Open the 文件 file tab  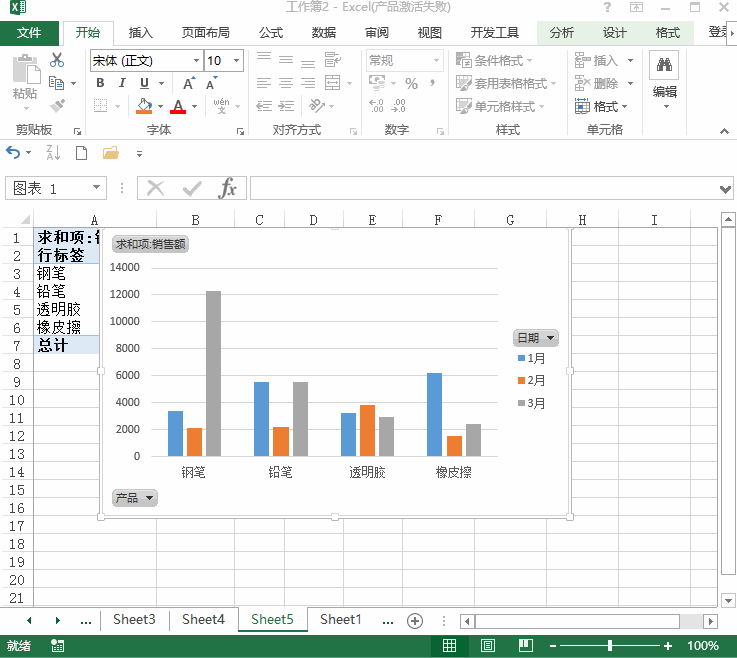click(x=29, y=33)
